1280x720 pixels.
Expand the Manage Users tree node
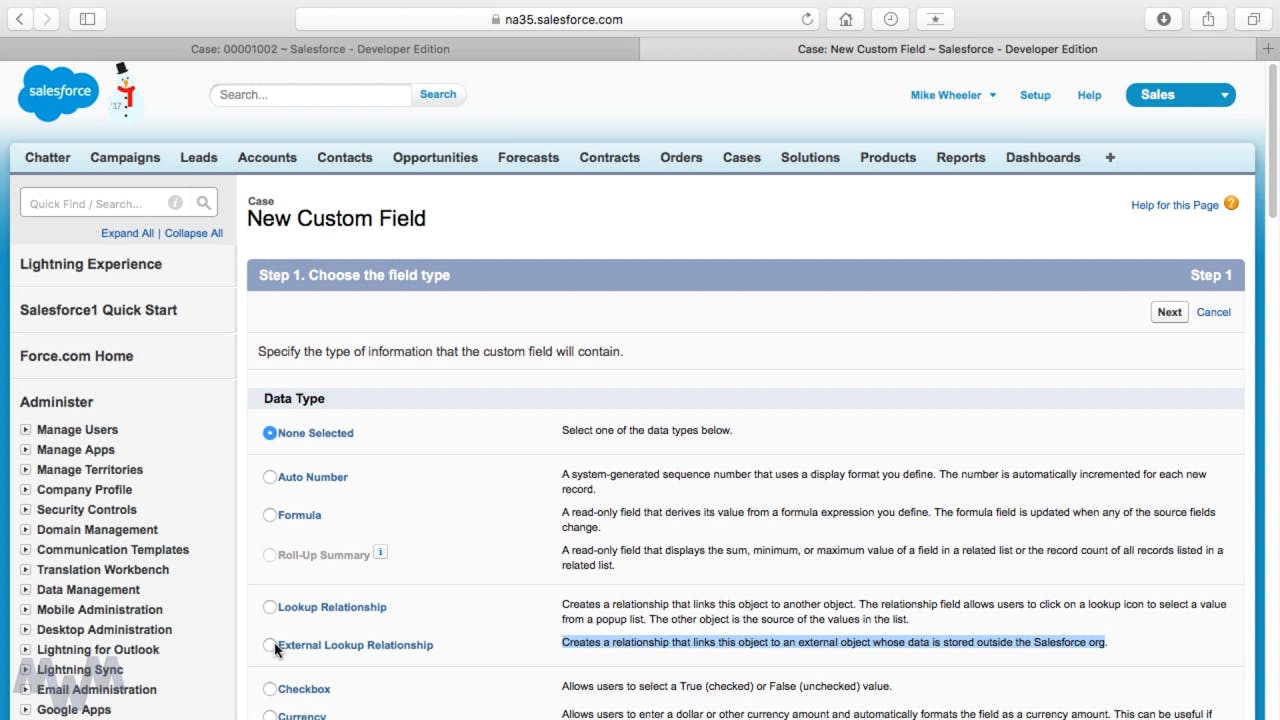[25, 430]
